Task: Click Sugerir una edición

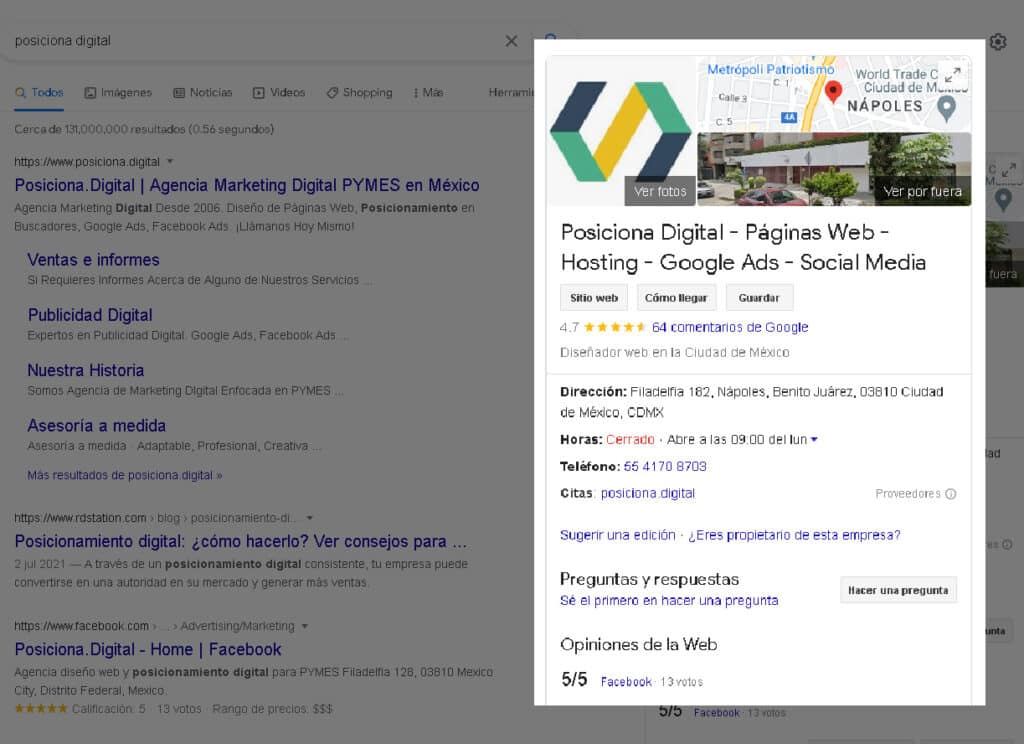Action: 618,535
